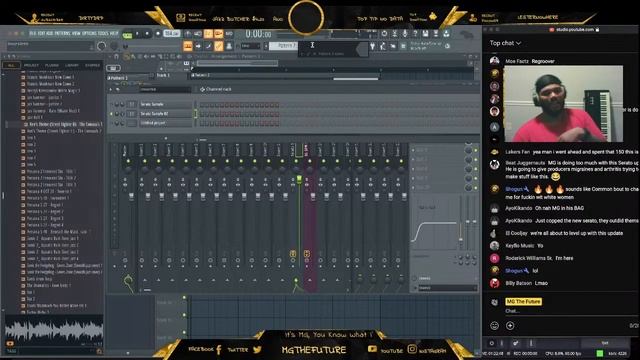
Task: Click the undo history circular arrow icon
Action: (384, 34)
